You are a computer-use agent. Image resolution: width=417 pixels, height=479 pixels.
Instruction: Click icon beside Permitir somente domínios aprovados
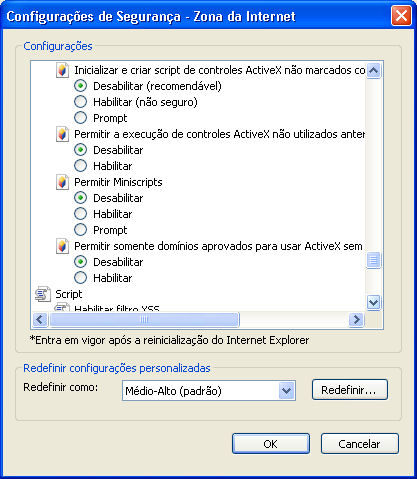[62, 246]
